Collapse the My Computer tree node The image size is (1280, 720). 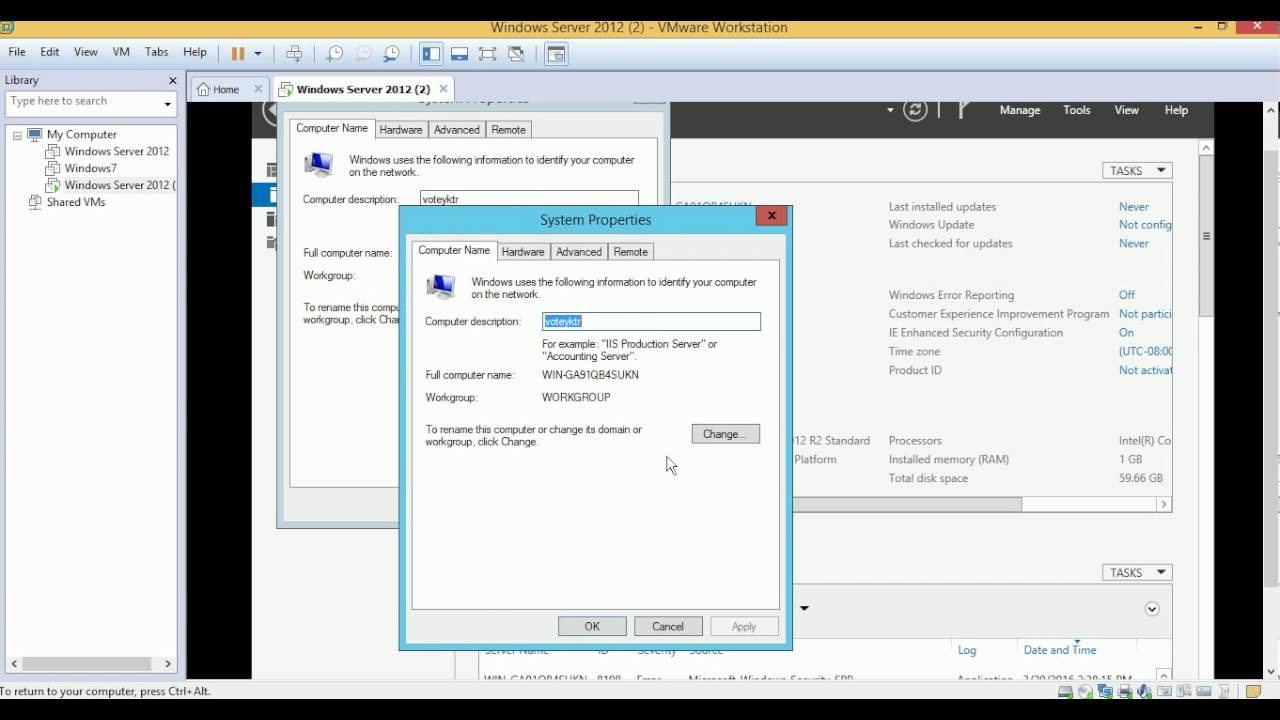(x=17, y=135)
